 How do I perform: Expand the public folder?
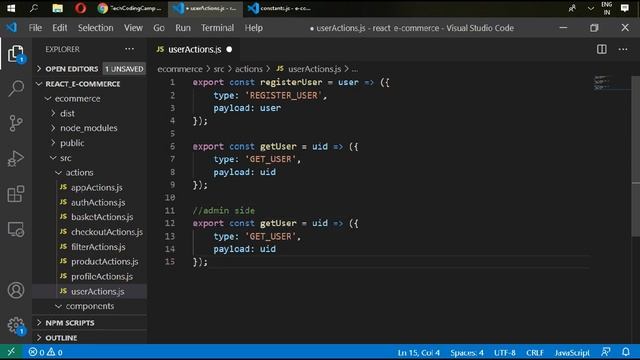coord(72,143)
